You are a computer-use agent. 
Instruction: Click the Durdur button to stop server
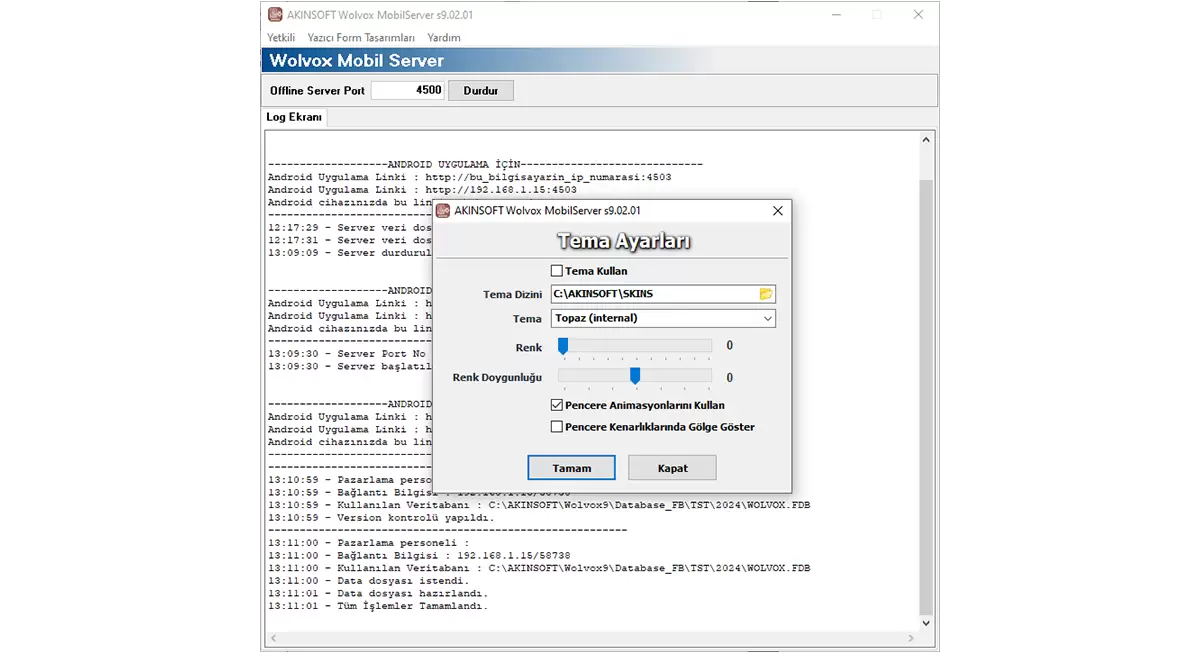pyautogui.click(x=480, y=91)
